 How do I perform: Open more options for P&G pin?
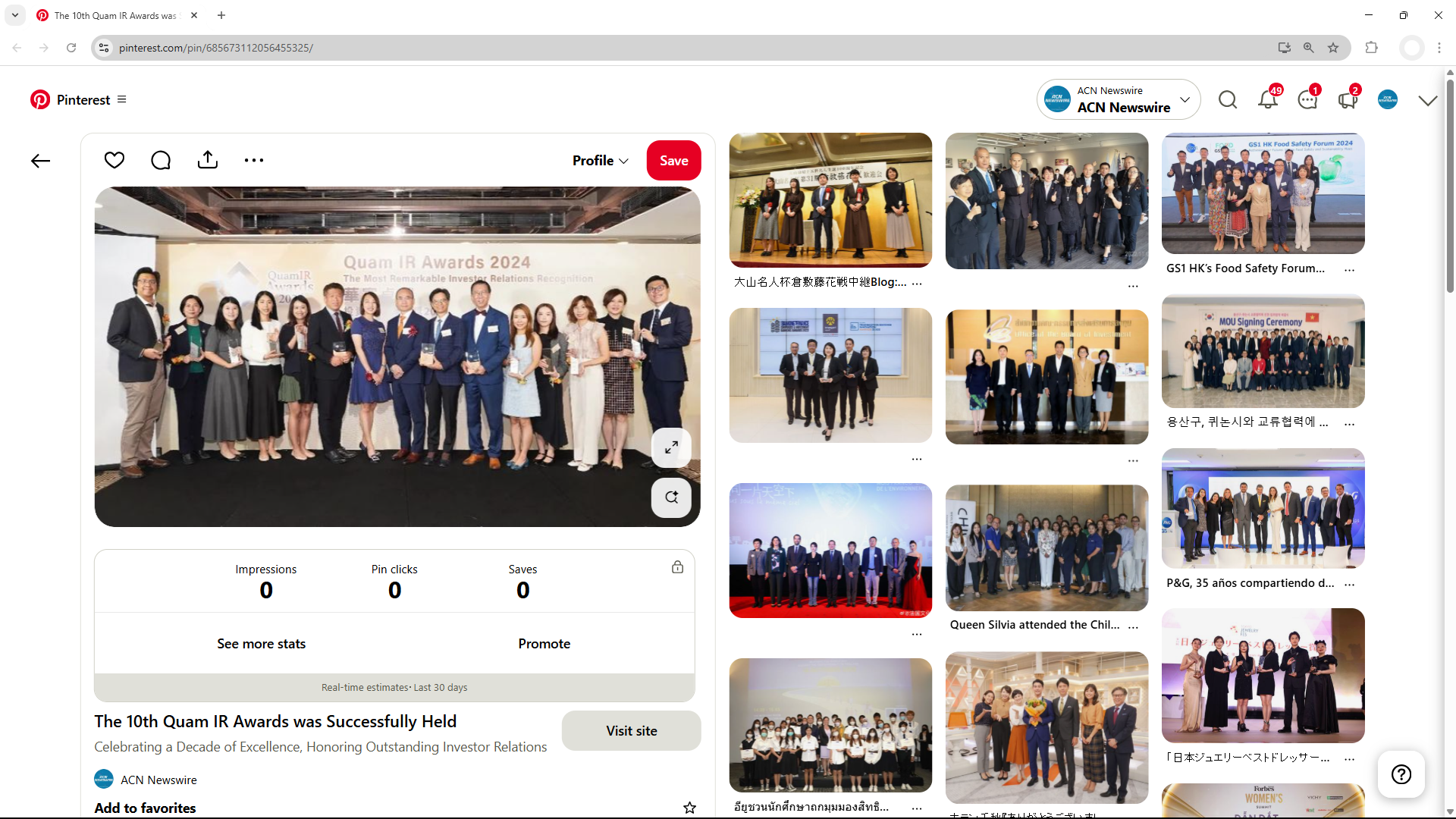pos(1349,585)
